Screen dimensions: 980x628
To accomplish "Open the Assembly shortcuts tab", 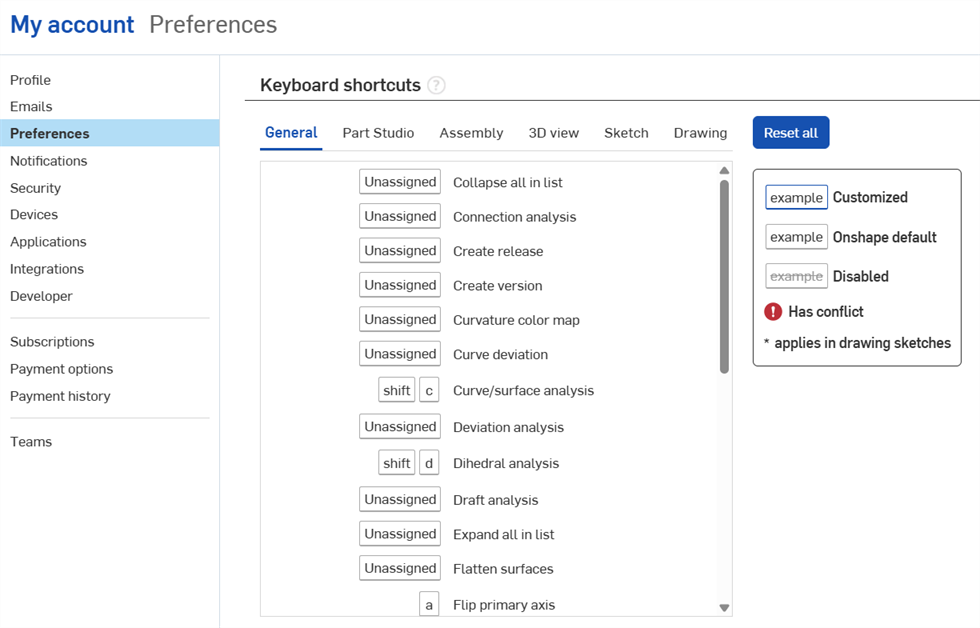I will (x=471, y=132).
